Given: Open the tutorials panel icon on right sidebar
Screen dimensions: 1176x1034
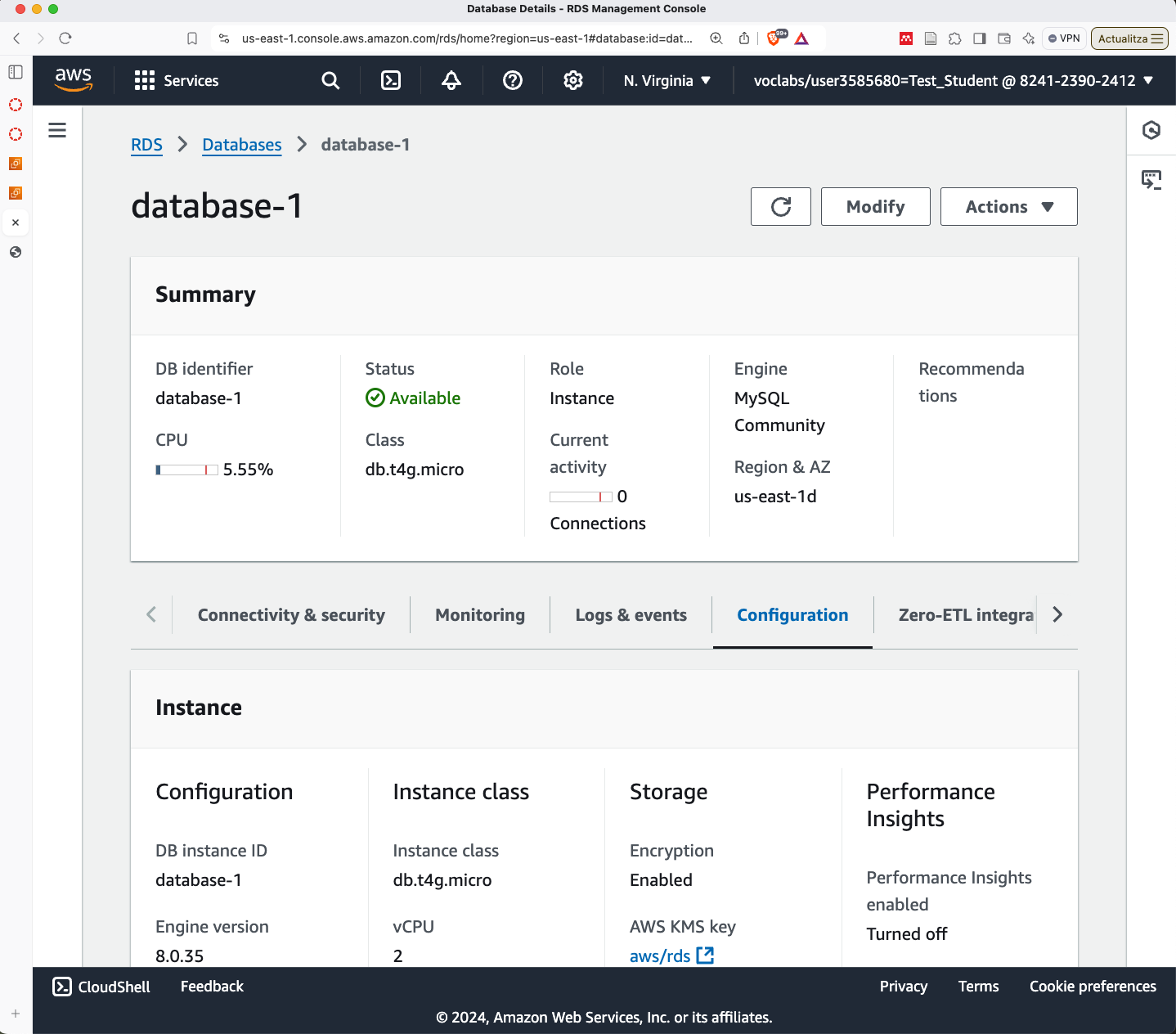Looking at the screenshot, I should (x=1151, y=179).
